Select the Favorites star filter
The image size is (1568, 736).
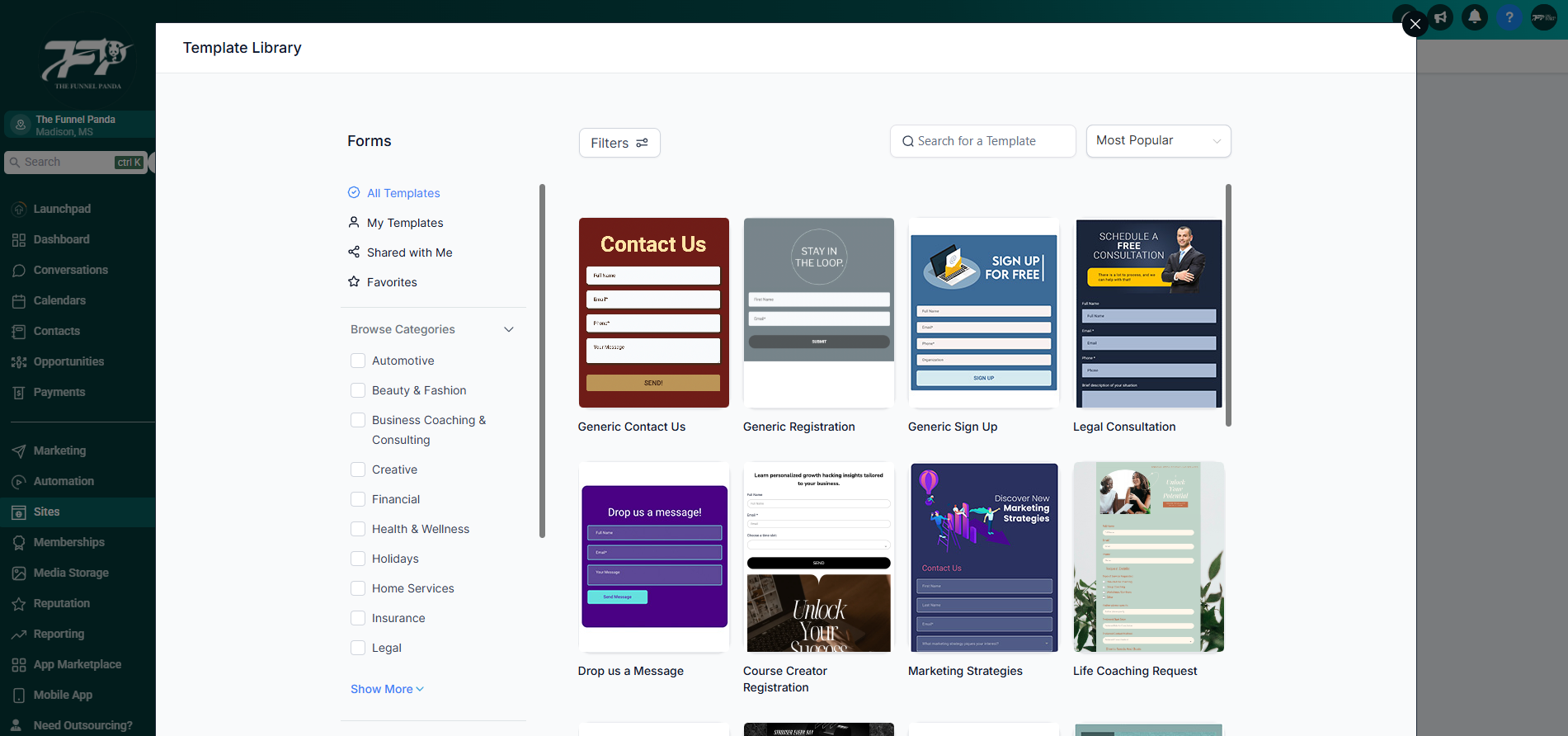point(391,282)
